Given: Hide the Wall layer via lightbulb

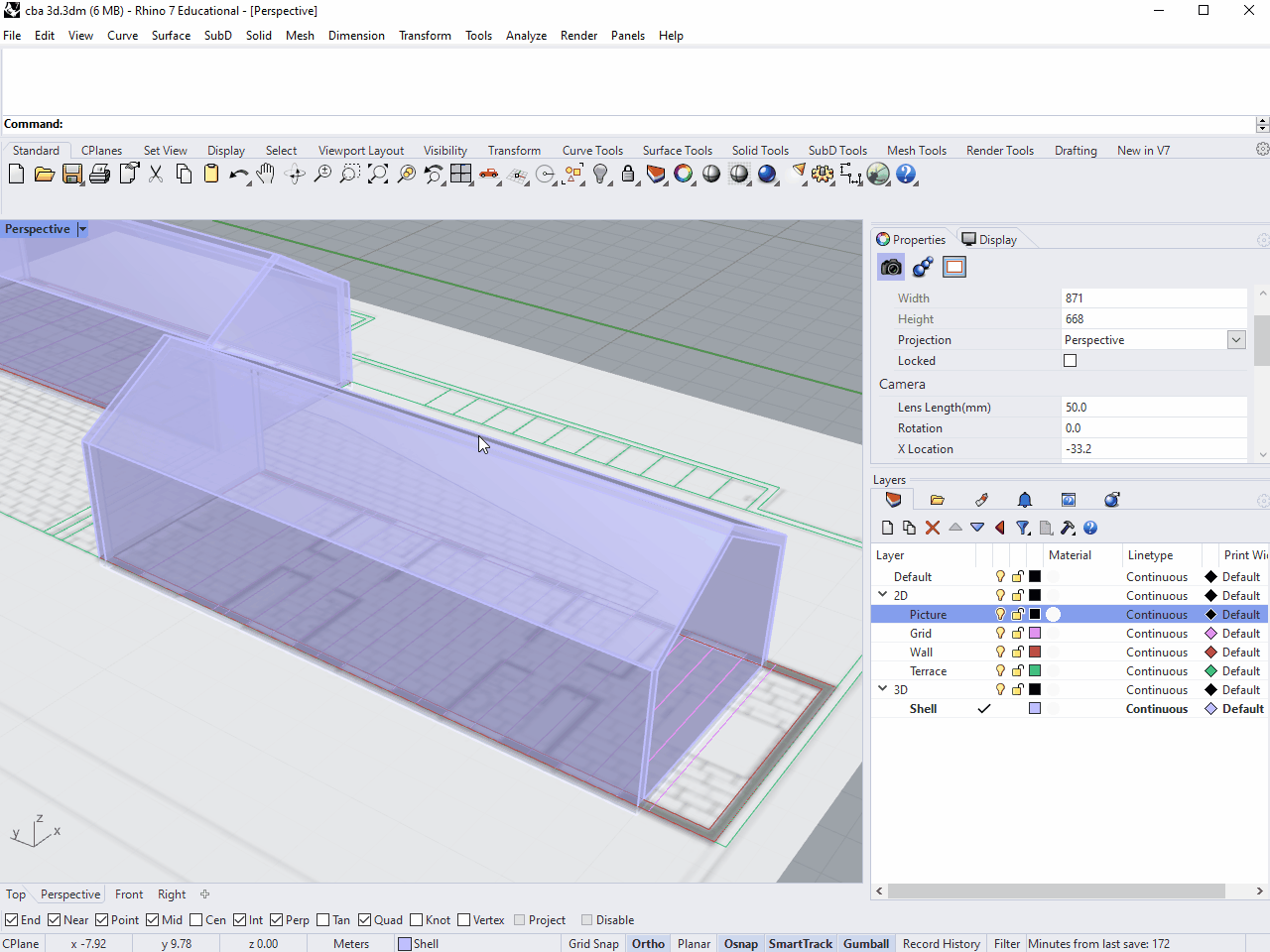Looking at the screenshot, I should [1000, 653].
